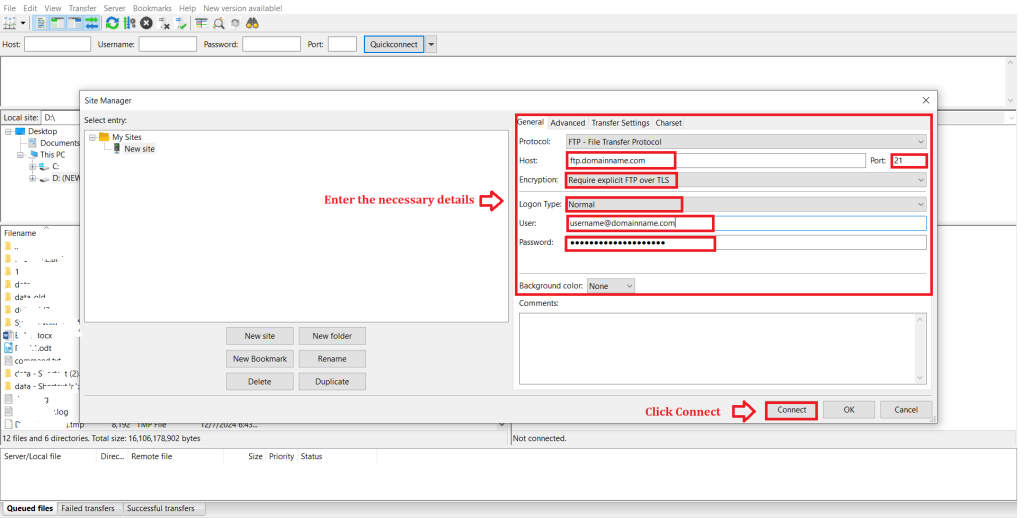Switch to the Failed transfers tab

88,508
